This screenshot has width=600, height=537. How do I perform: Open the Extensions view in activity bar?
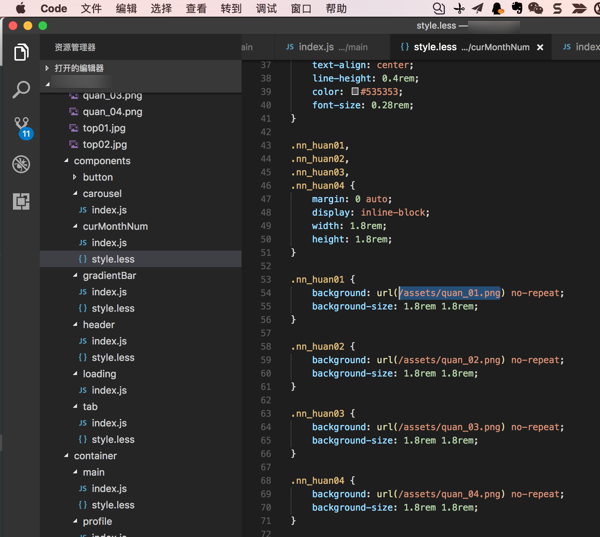(20, 201)
